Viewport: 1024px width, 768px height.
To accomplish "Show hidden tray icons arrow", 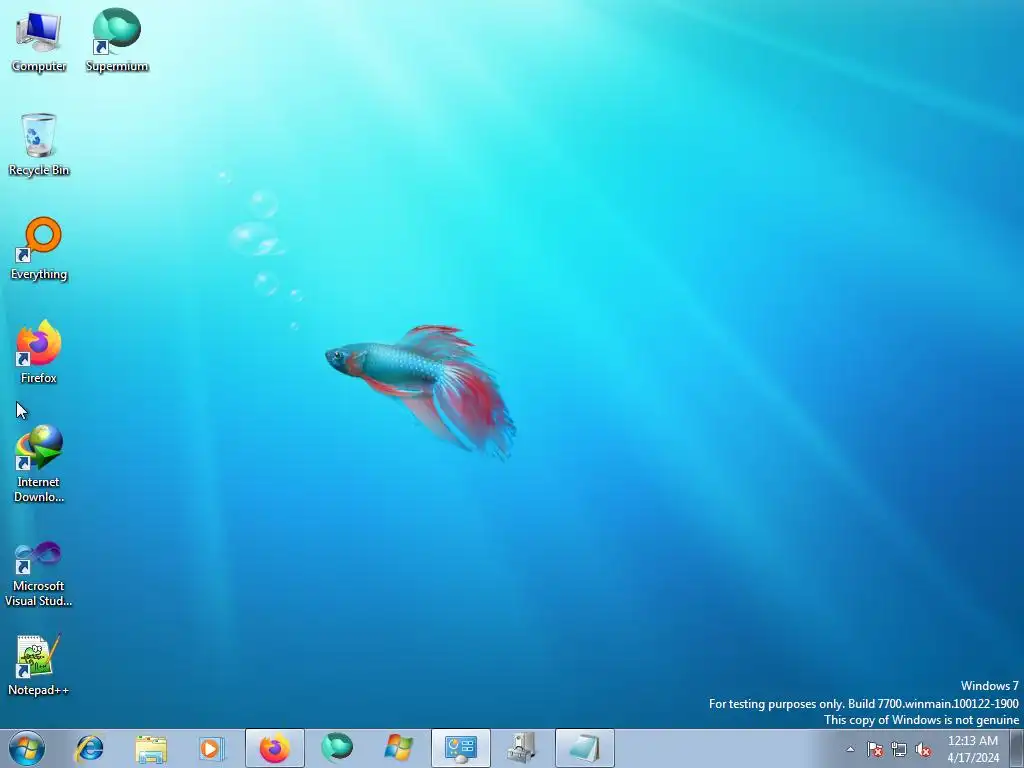I will tap(850, 750).
